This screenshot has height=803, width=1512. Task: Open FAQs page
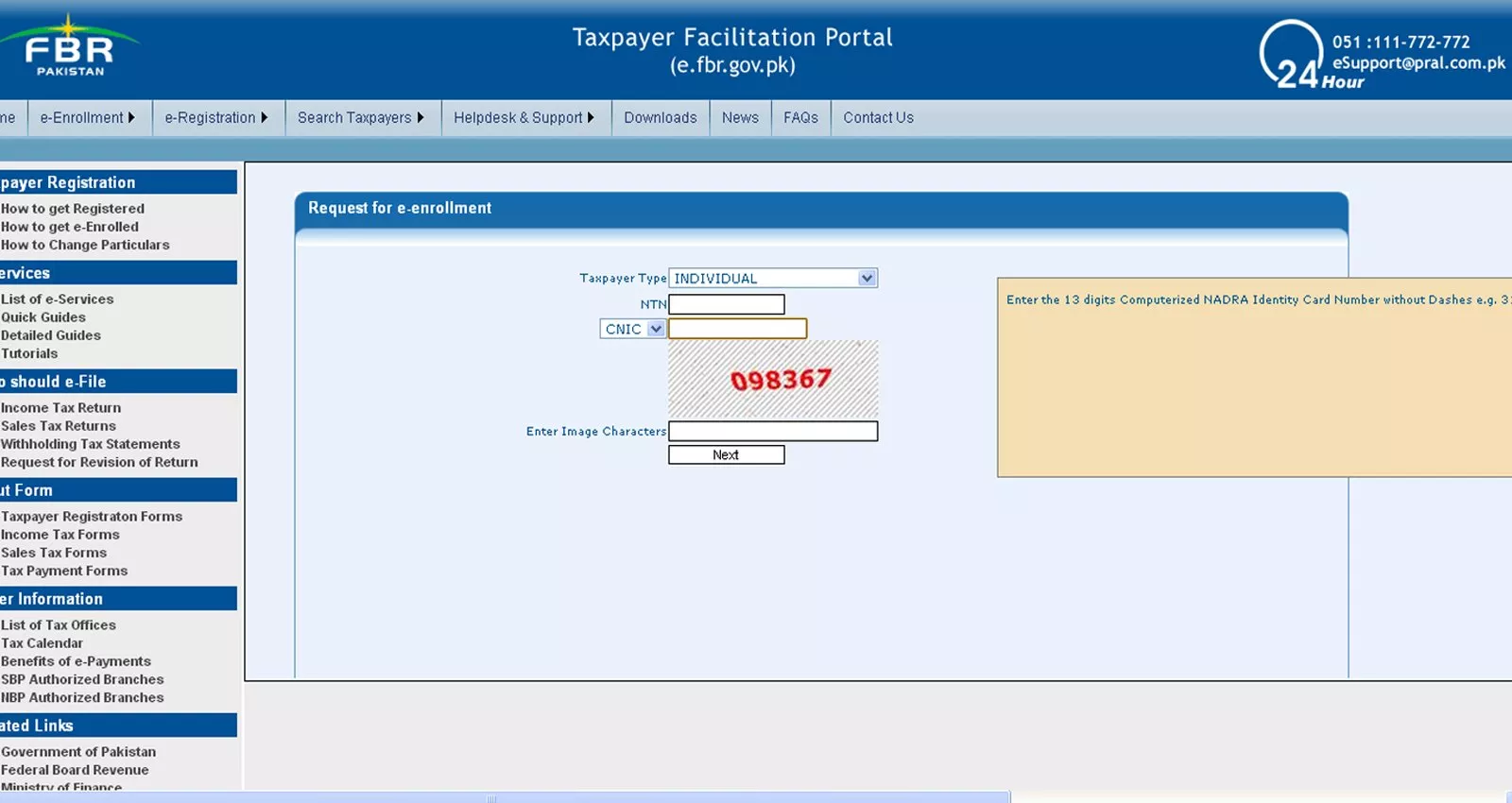[x=800, y=118]
